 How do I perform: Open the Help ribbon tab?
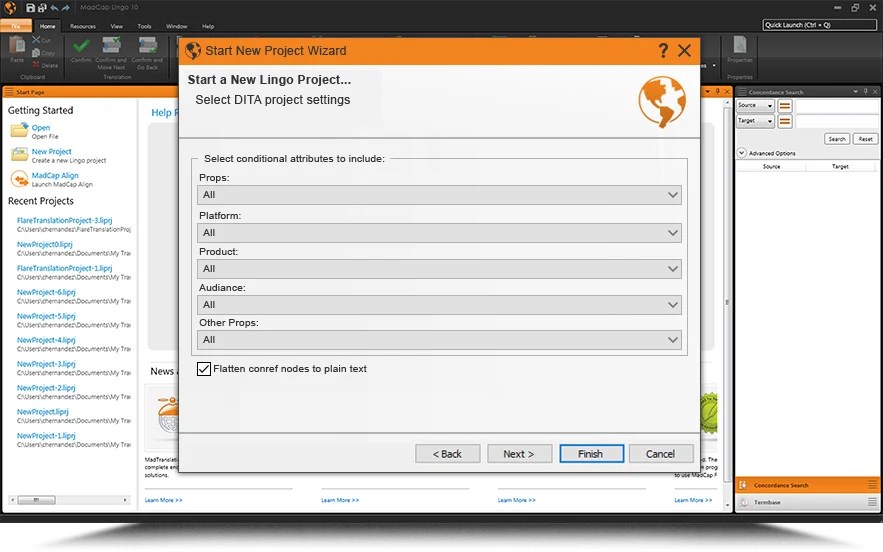pos(208,26)
